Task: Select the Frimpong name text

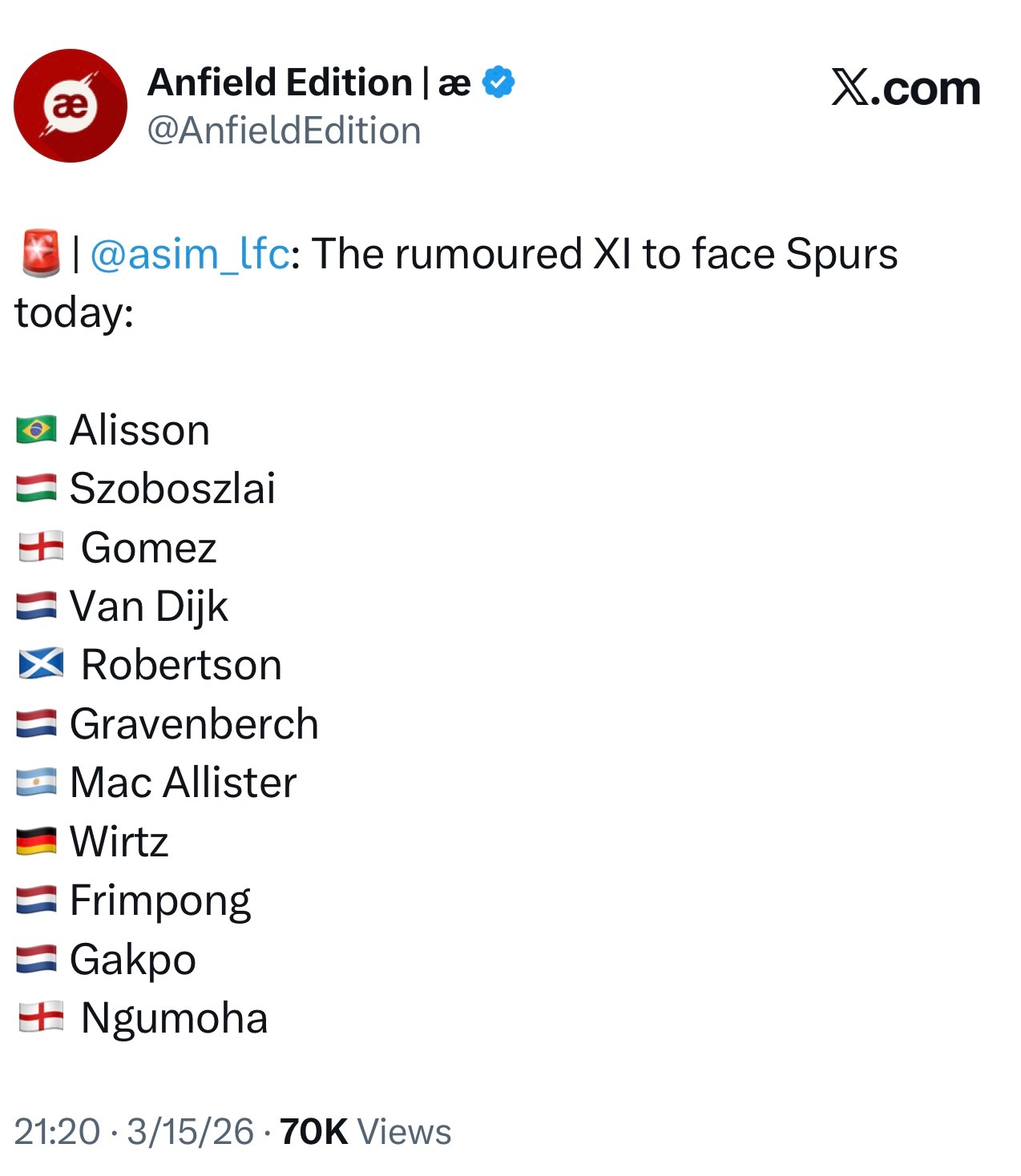Action: (160, 900)
